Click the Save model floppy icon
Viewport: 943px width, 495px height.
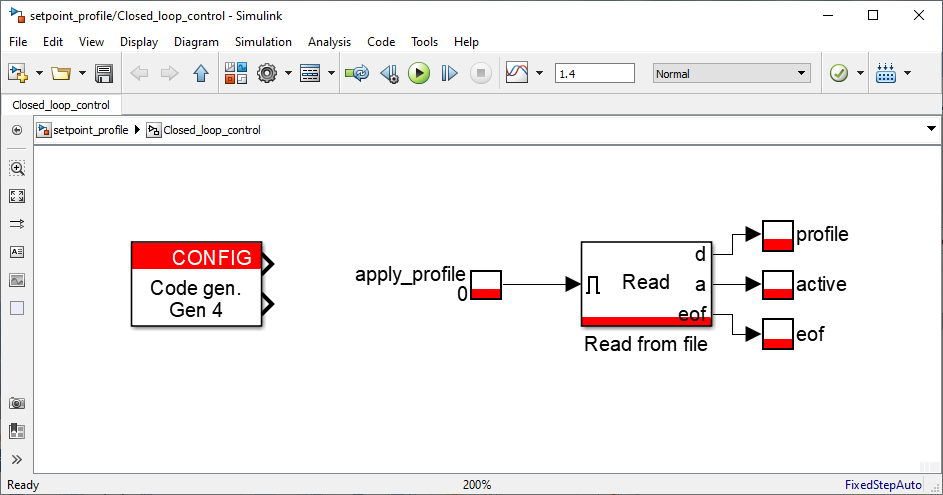[104, 73]
